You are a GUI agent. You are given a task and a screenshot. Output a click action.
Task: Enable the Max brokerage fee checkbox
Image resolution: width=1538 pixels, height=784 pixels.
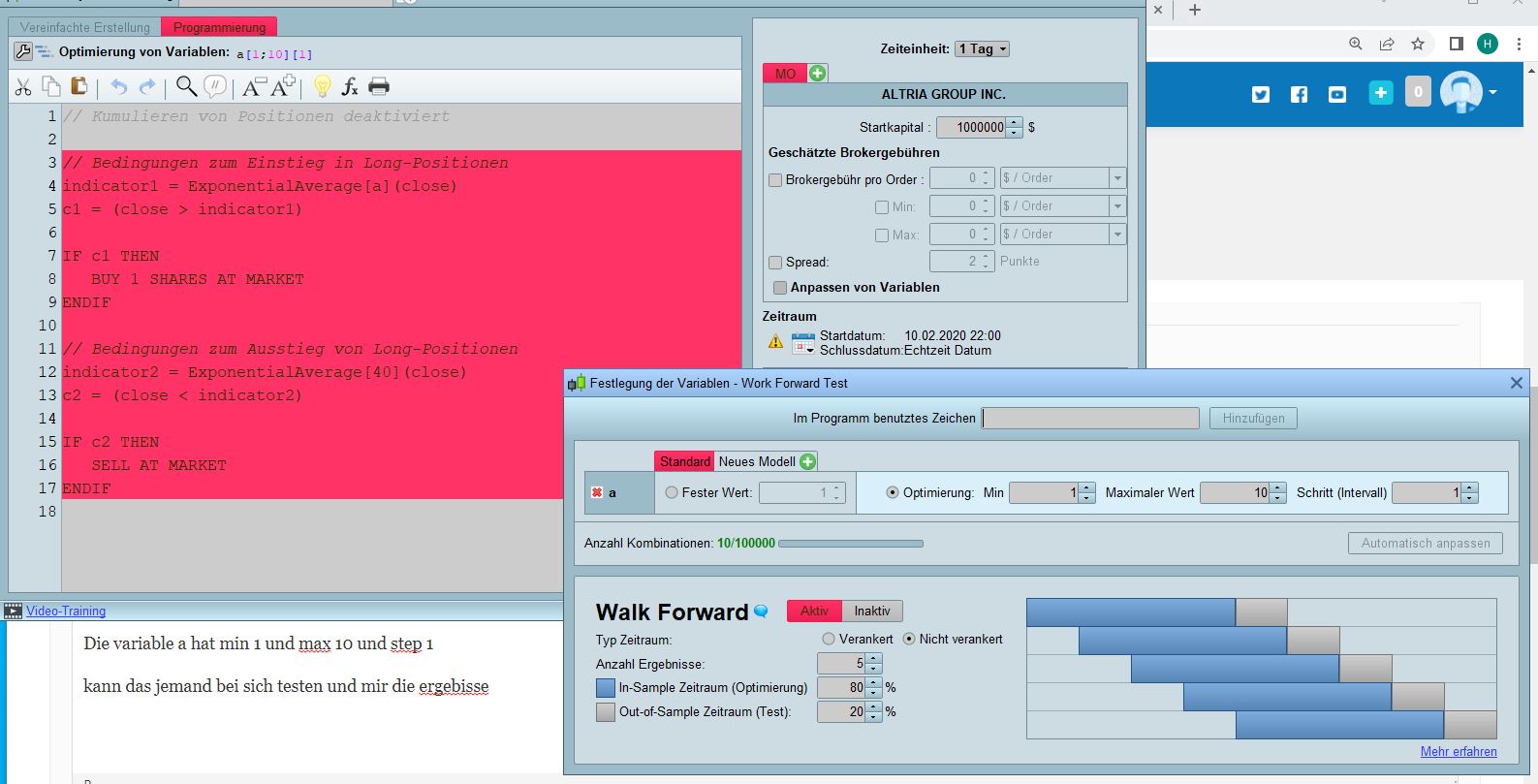(882, 235)
